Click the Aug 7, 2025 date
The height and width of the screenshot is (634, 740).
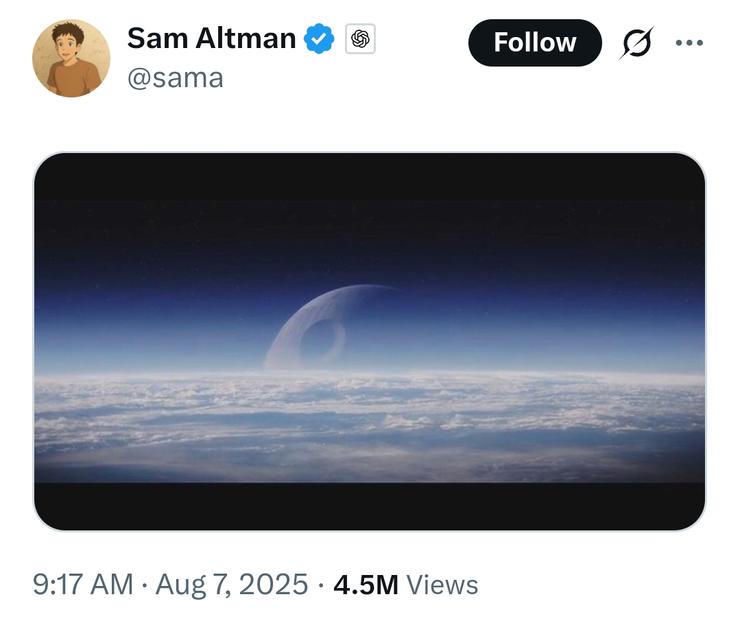[x=232, y=585]
